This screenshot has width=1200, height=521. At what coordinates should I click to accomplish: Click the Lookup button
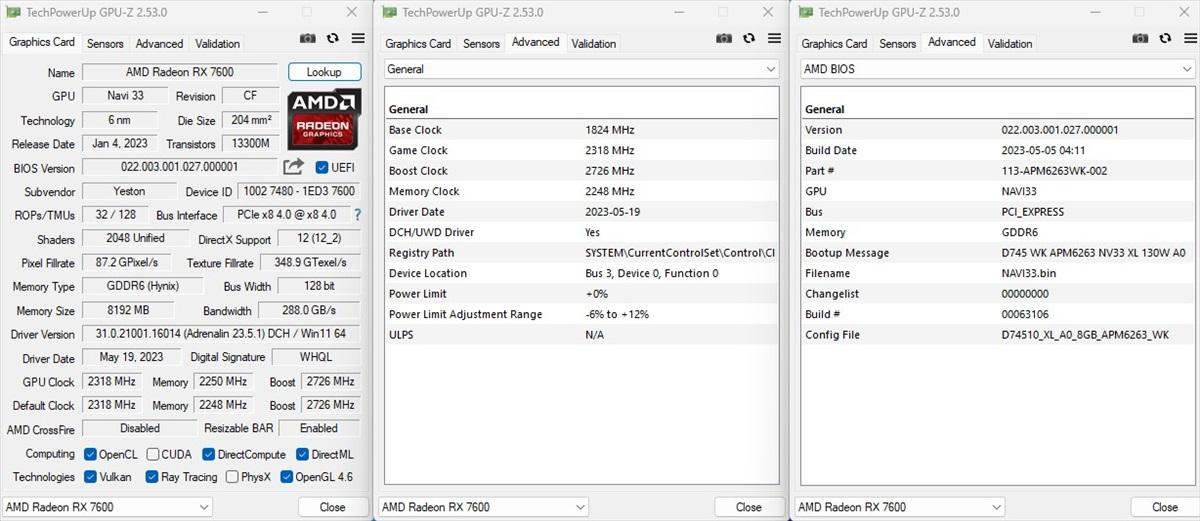point(324,72)
